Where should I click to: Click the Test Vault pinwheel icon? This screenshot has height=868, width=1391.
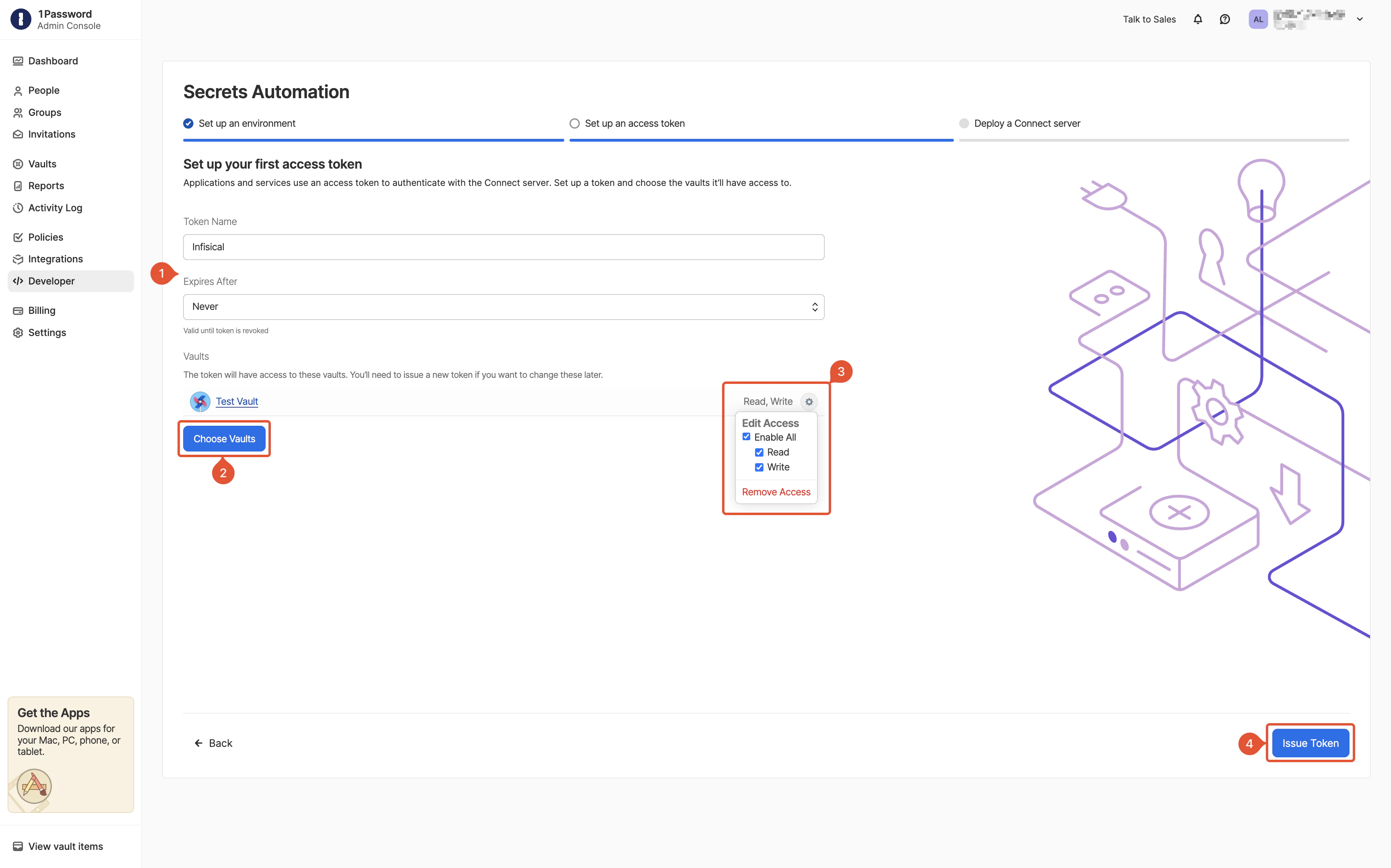click(200, 401)
